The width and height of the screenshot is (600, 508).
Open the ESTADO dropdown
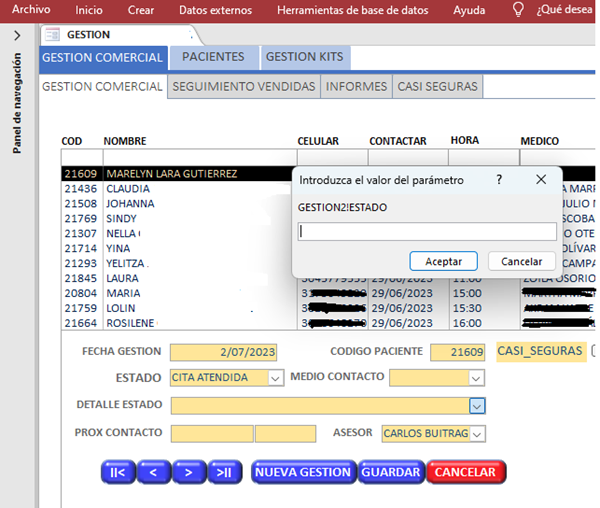275,378
